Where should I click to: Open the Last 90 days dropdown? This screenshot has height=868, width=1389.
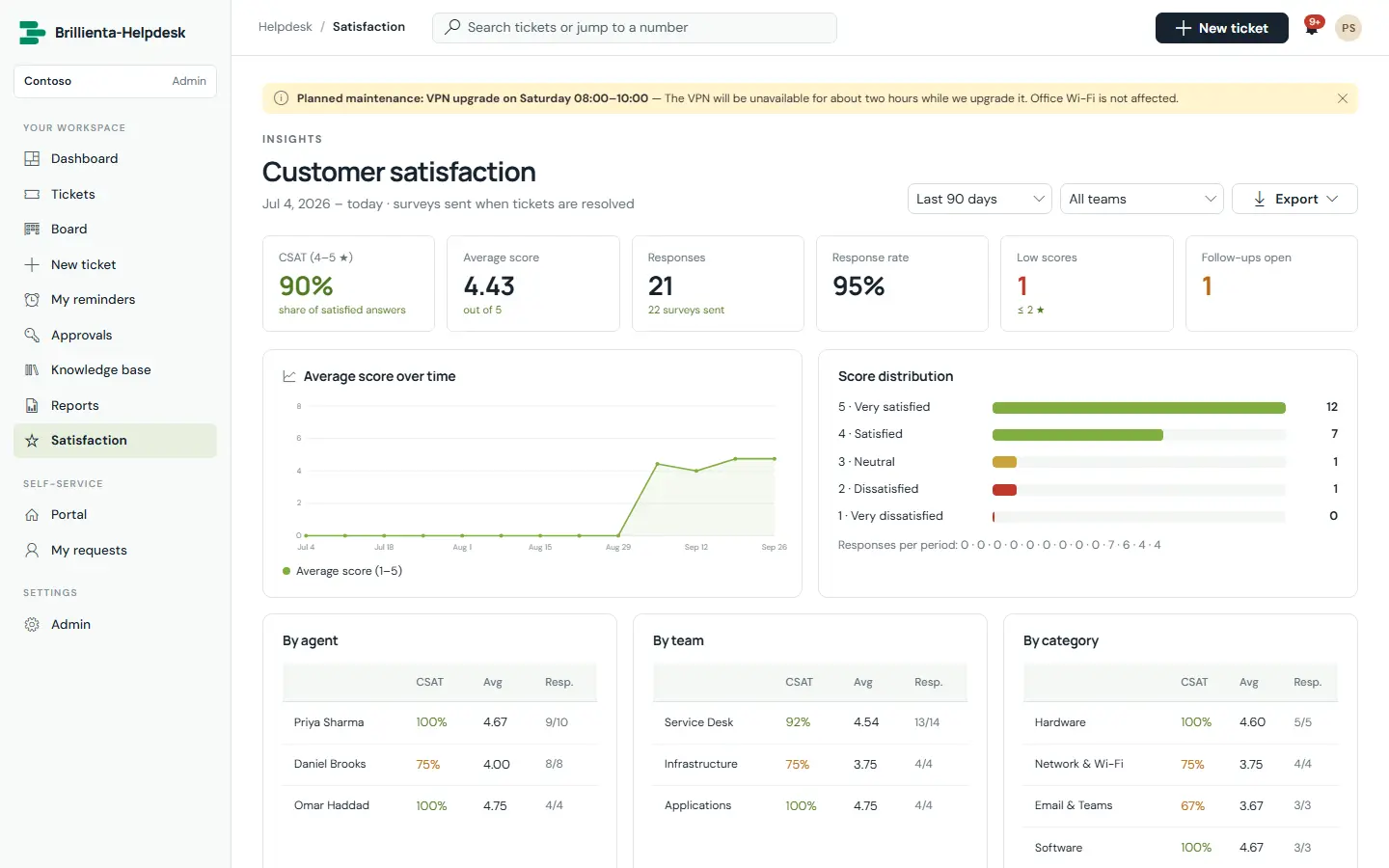coord(979,199)
